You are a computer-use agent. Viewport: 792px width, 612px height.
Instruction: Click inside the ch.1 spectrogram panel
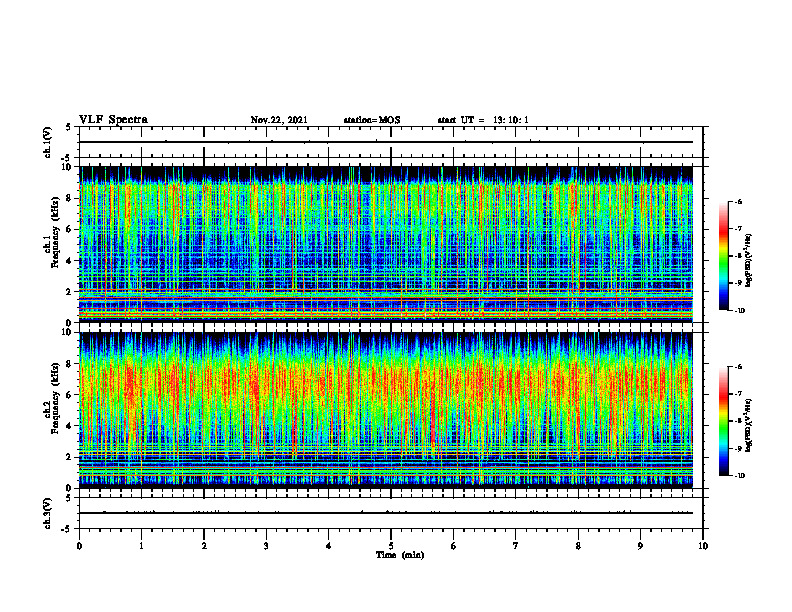coord(386,244)
